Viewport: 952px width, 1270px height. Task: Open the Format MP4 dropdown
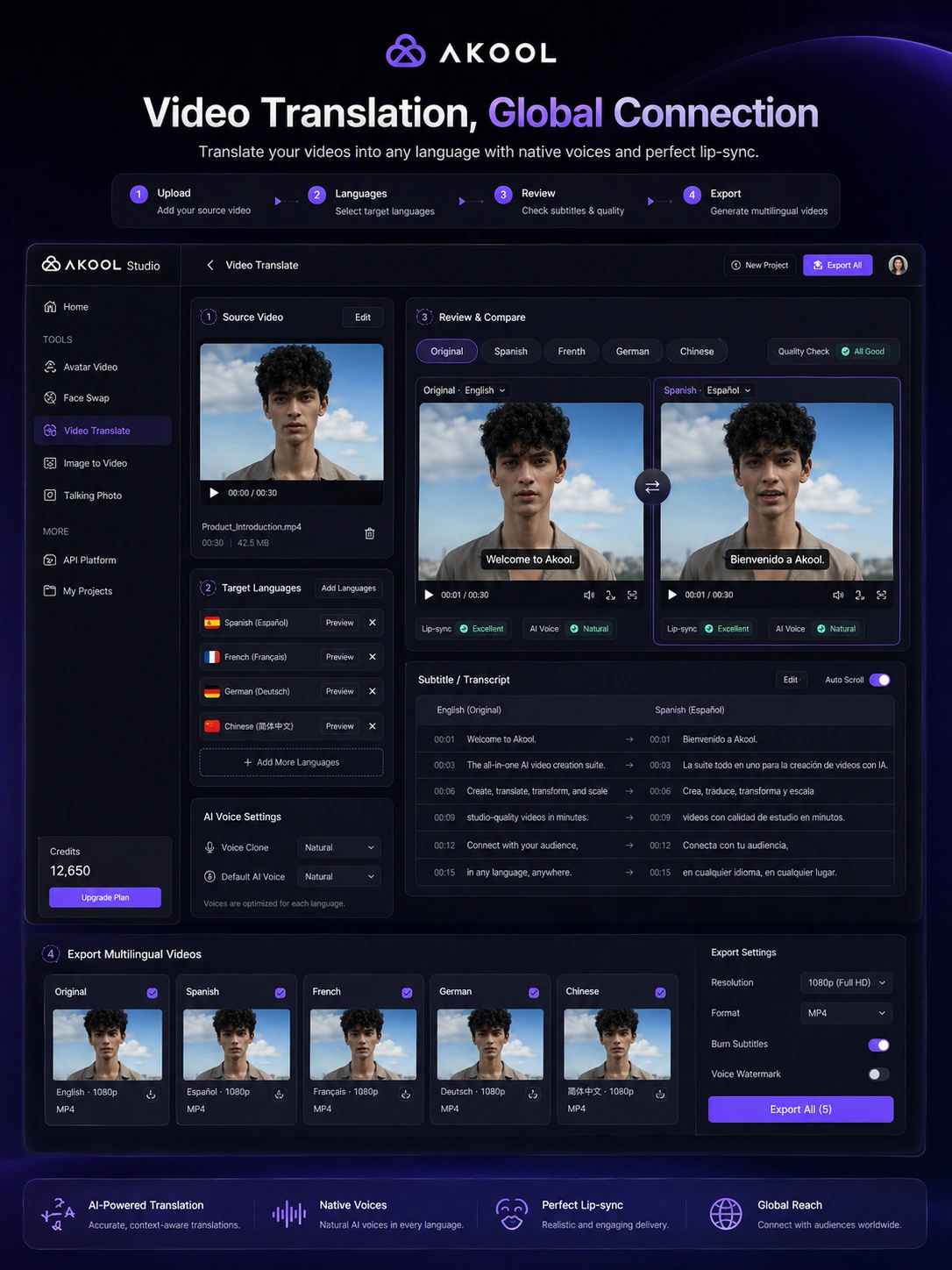pos(846,1013)
